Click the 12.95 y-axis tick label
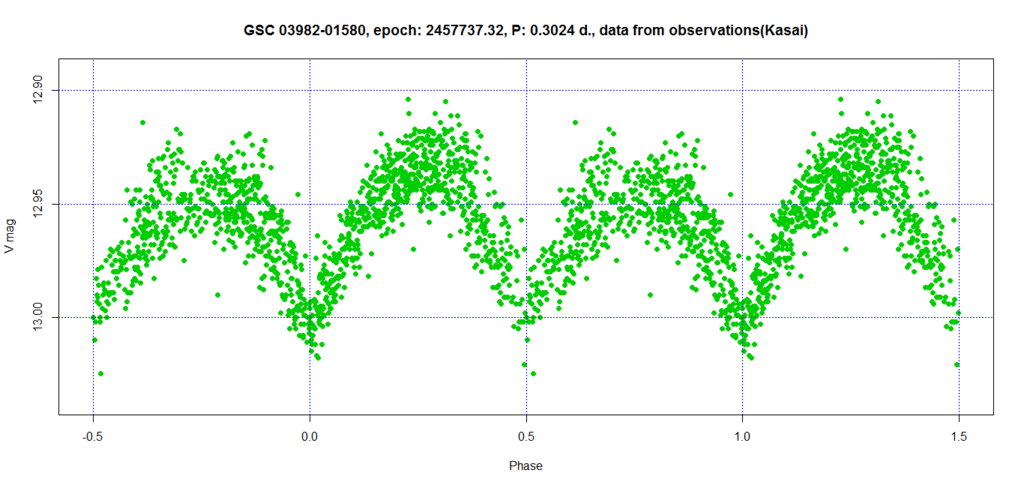This screenshot has height=488, width=1024. point(37,204)
